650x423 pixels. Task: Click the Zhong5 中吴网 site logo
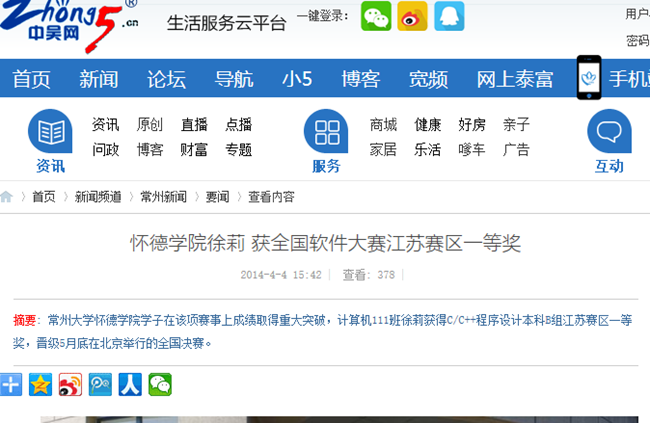click(68, 28)
